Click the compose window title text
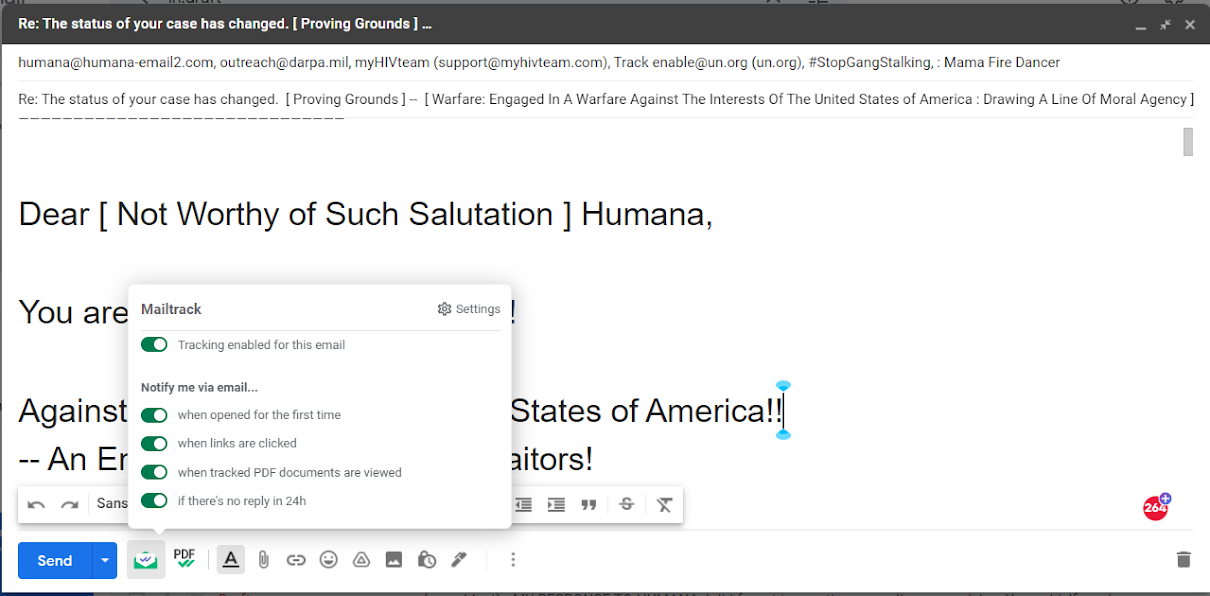Screen dimensions: 1210x596 coord(225,23)
